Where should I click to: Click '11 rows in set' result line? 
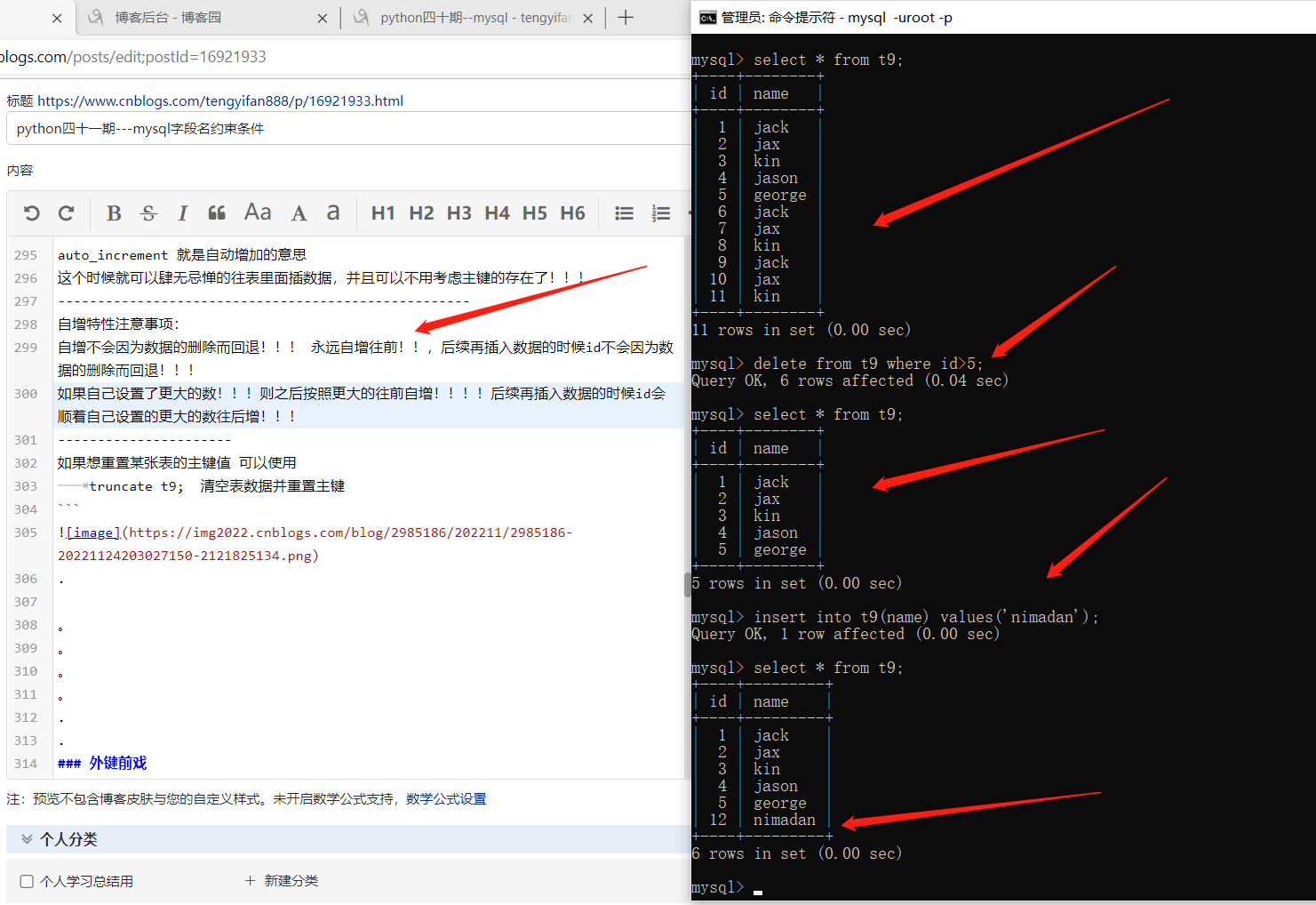click(x=802, y=330)
